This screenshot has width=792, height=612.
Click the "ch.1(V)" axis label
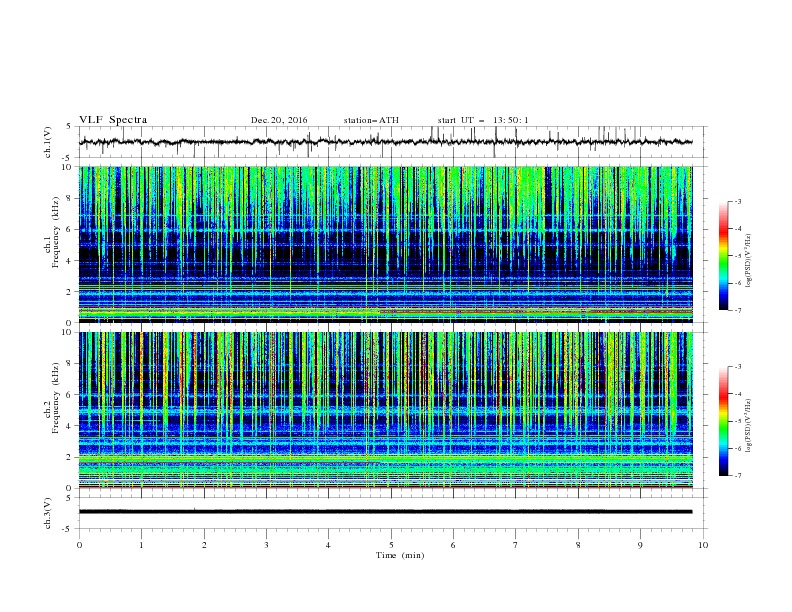(48, 142)
